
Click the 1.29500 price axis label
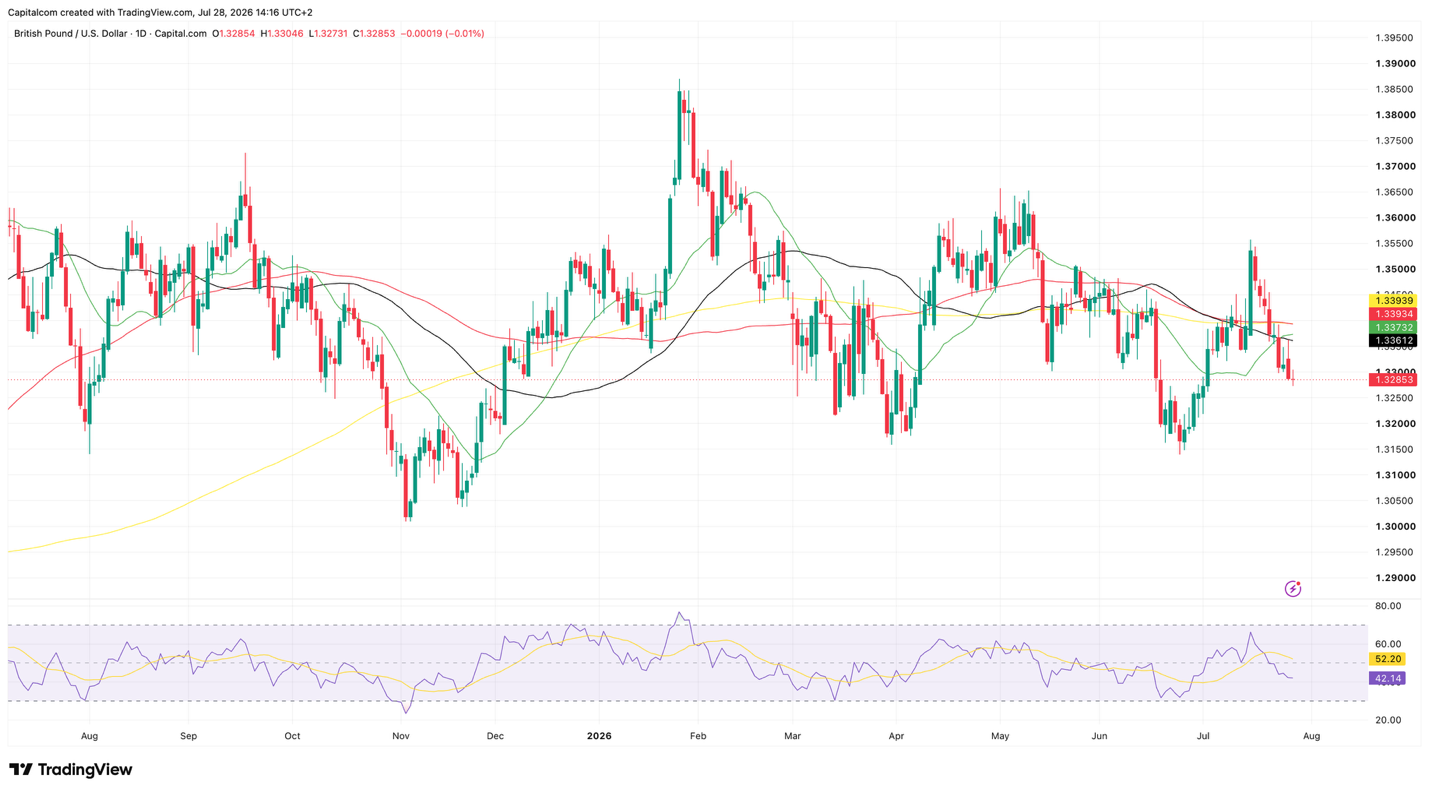[1394, 552]
